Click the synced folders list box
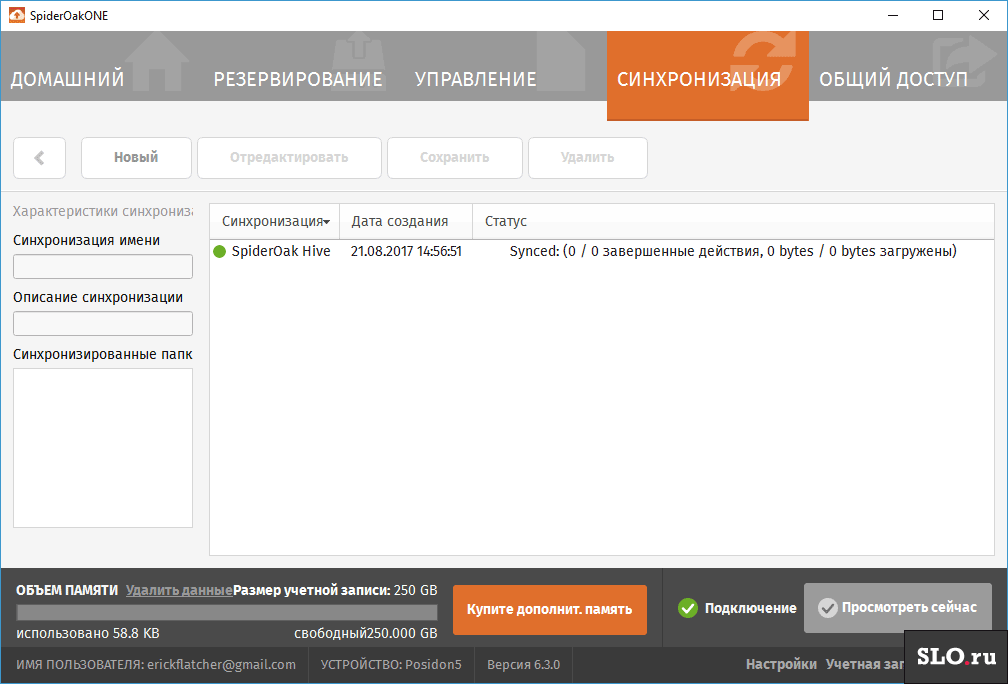 click(x=103, y=447)
